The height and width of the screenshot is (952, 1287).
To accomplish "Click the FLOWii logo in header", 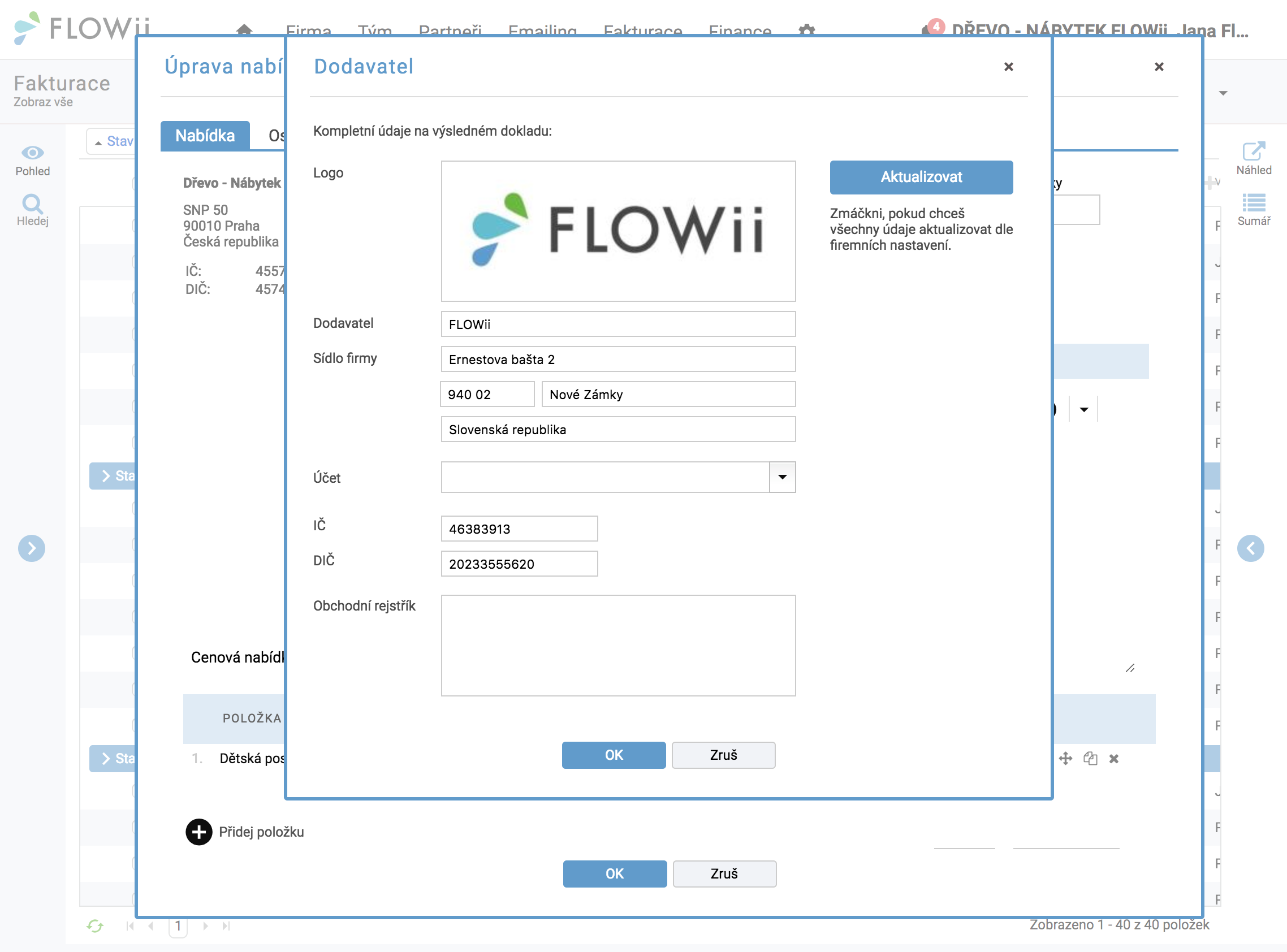I will tap(82, 28).
